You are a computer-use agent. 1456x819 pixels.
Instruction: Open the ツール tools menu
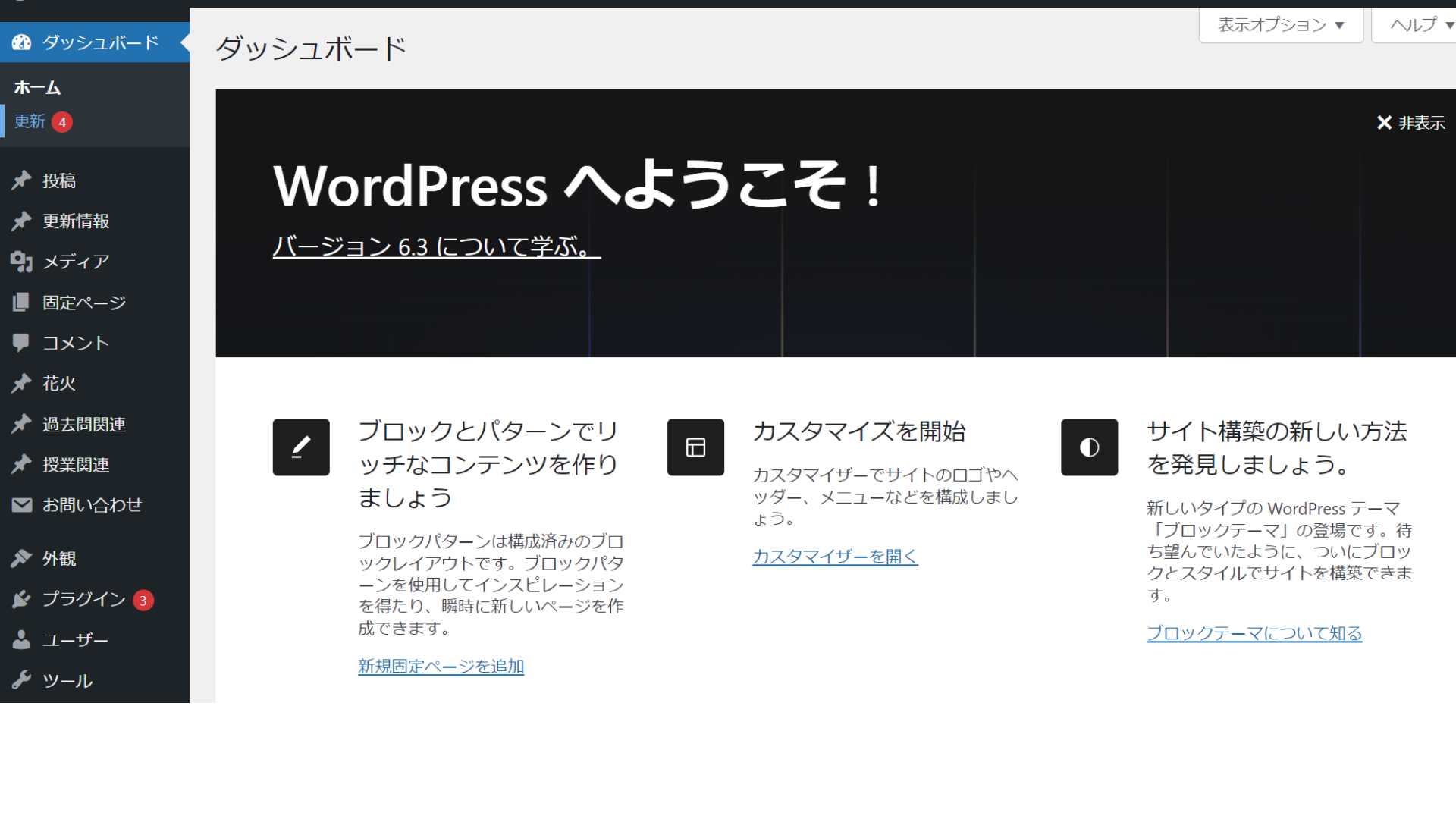point(95,680)
